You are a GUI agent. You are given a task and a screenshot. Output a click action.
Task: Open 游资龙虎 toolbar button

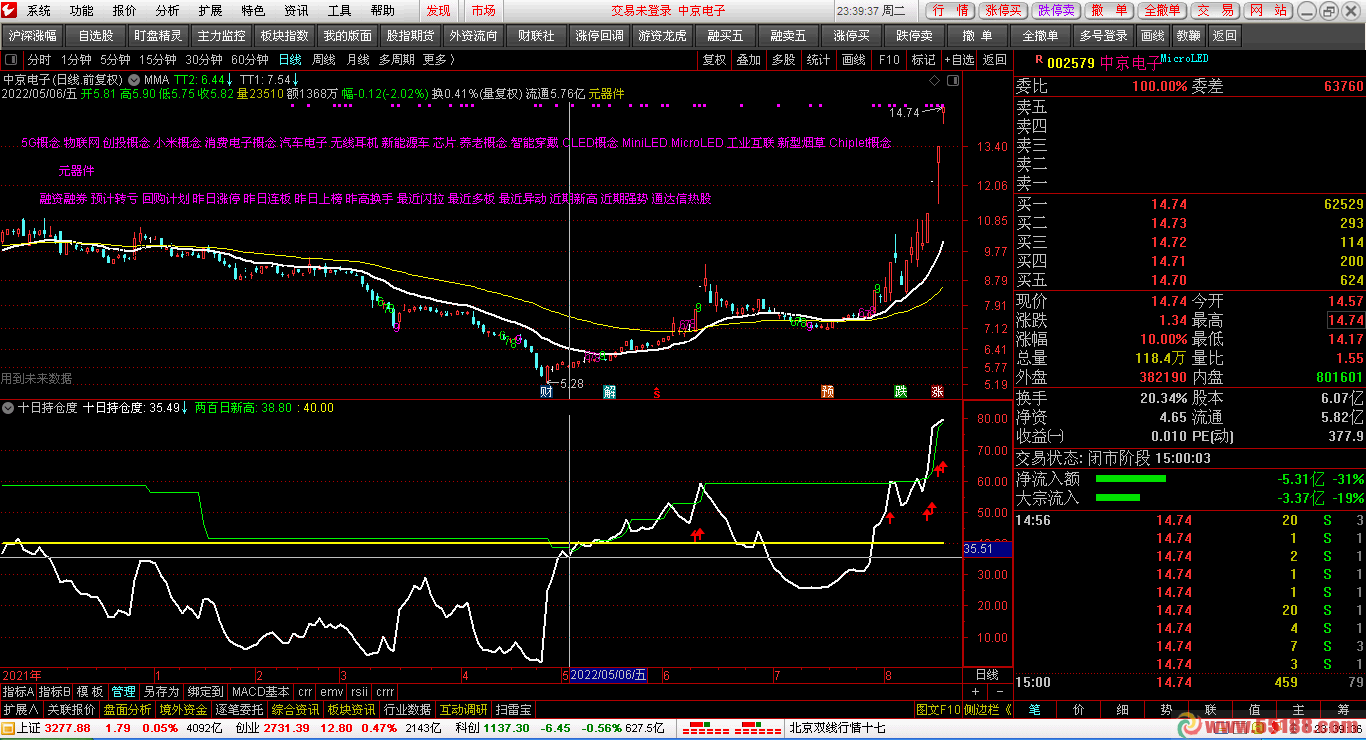pyautogui.click(x=662, y=36)
